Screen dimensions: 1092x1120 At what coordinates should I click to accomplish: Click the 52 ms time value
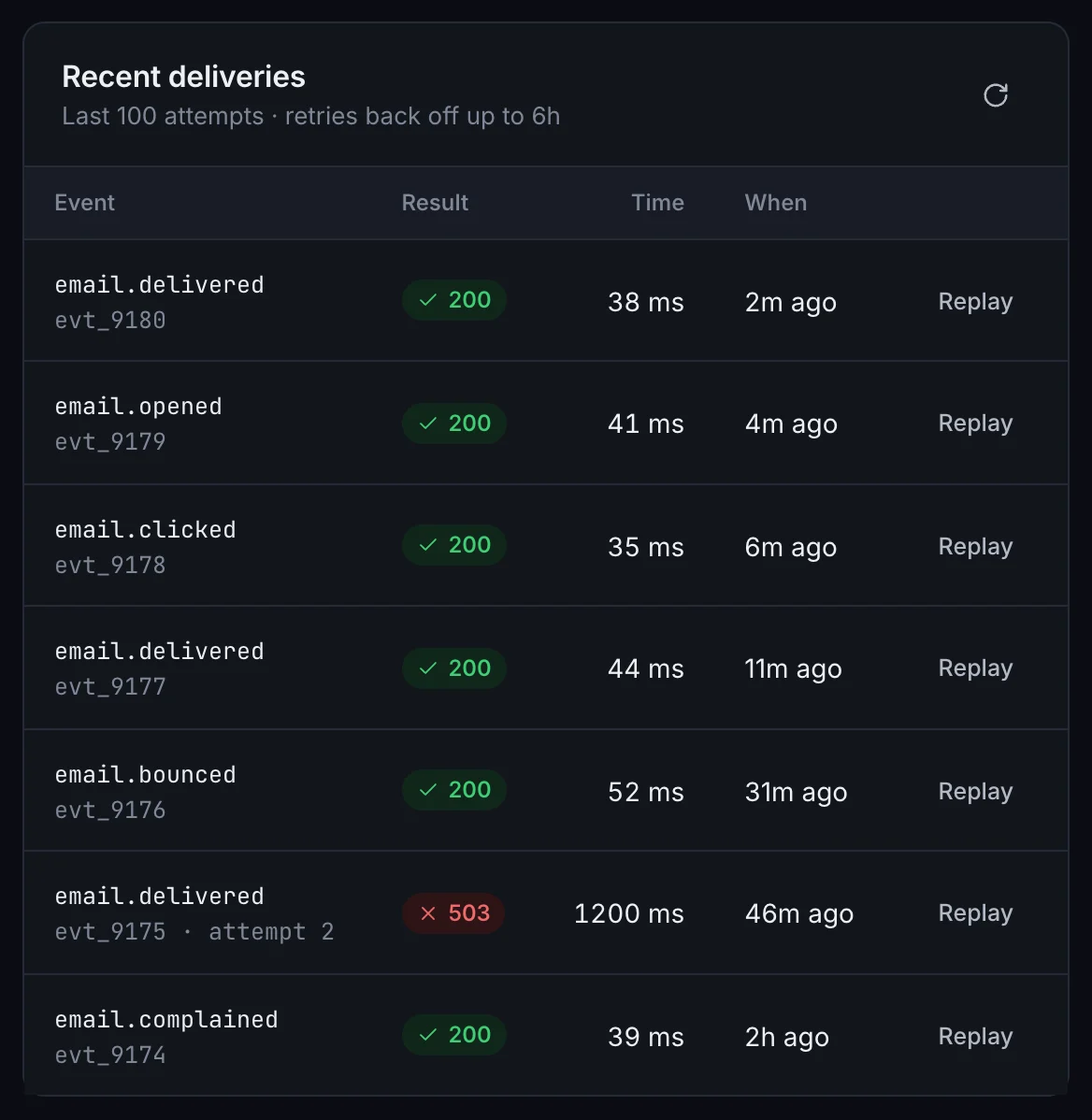(x=646, y=792)
